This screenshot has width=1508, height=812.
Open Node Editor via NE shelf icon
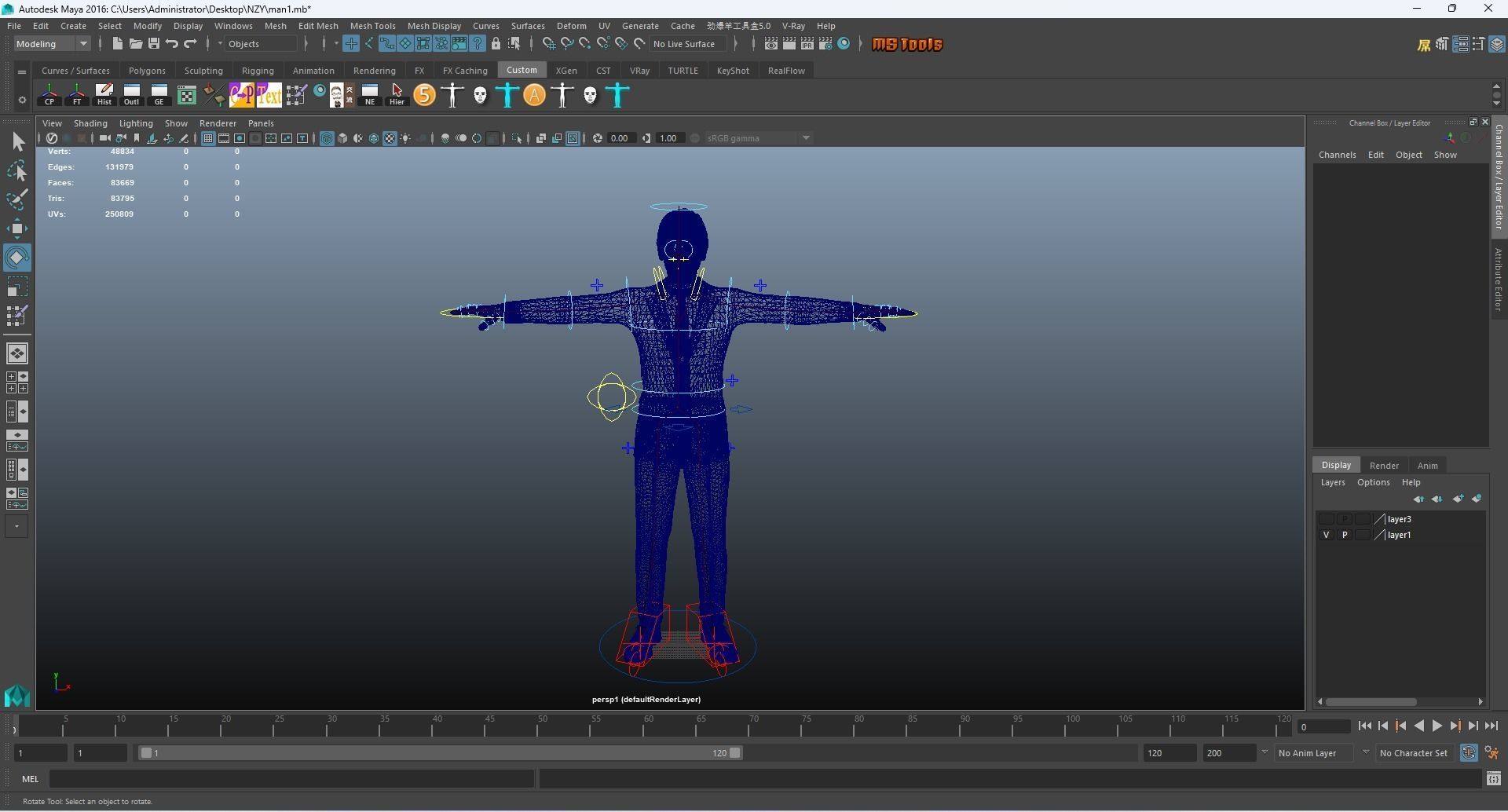[370, 95]
